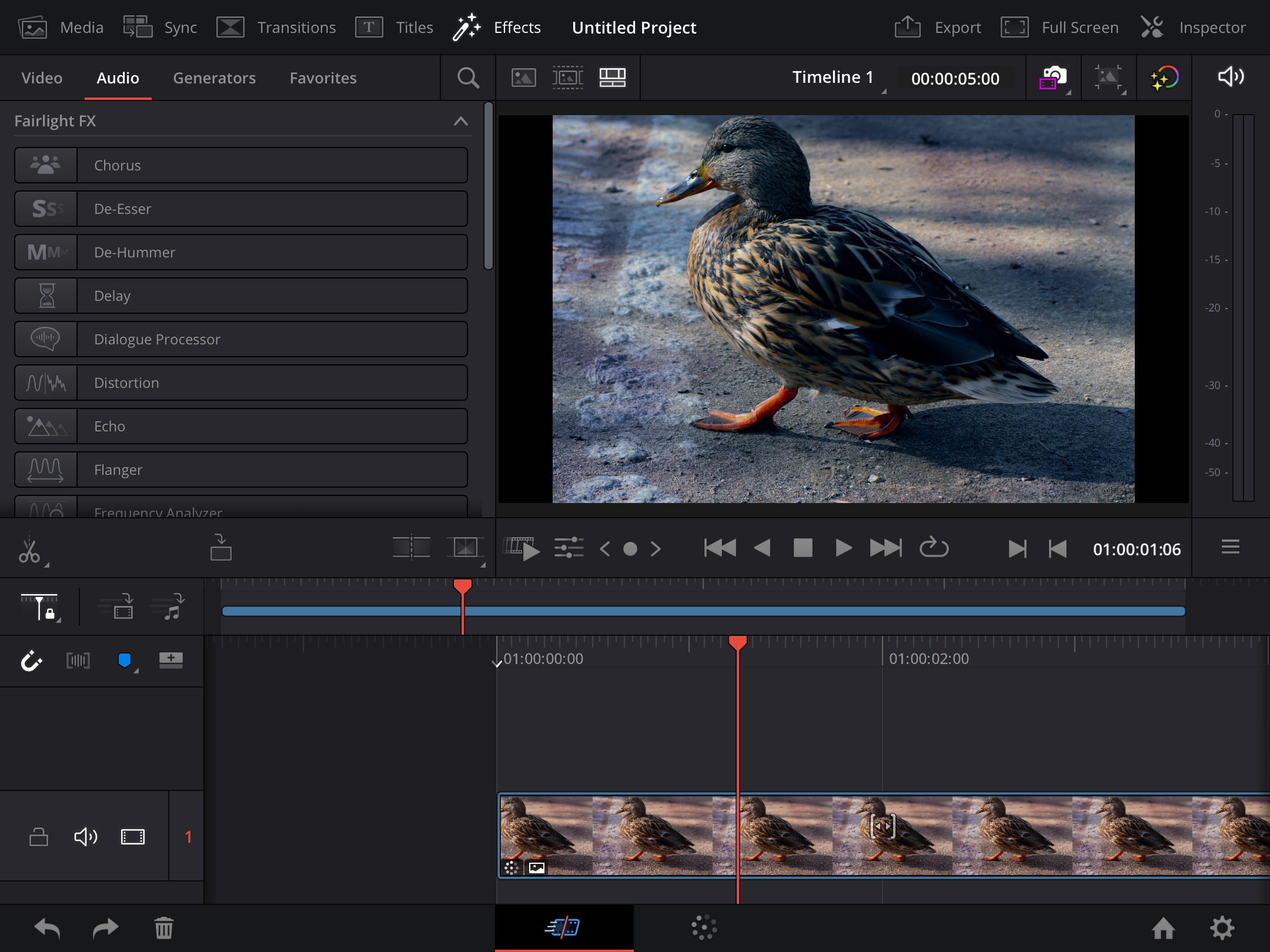The width and height of the screenshot is (1270, 952).
Task: Click the add track icon
Action: point(171,660)
